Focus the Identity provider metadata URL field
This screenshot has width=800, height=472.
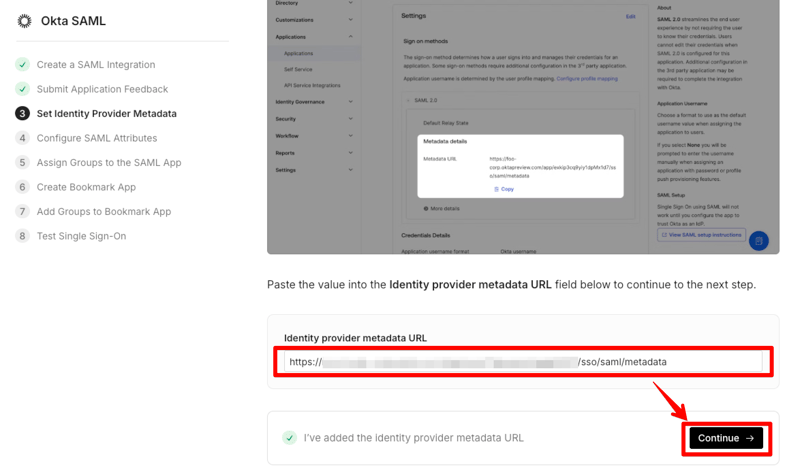pyautogui.click(x=522, y=362)
